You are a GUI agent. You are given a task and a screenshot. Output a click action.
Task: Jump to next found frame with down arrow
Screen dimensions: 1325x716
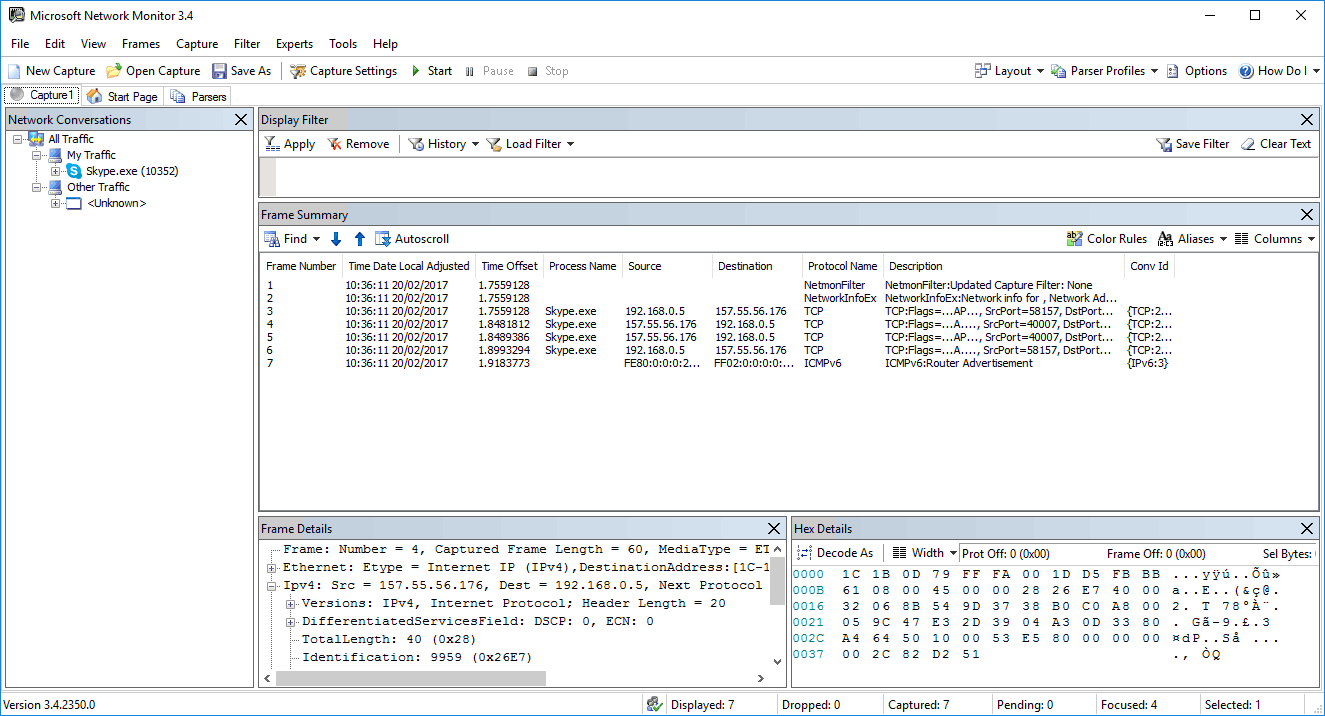pos(336,239)
